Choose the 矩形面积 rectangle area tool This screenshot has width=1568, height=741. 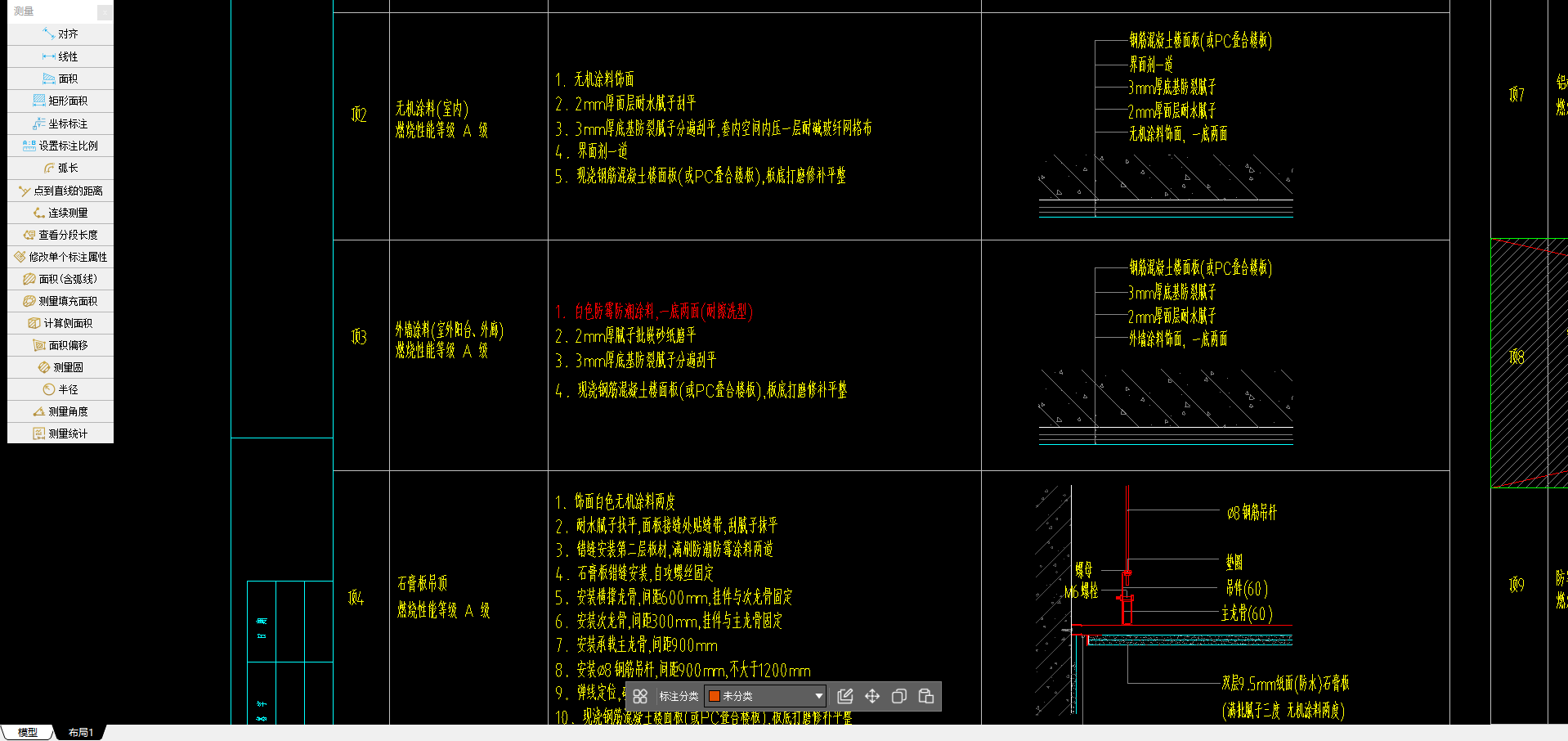click(60, 101)
